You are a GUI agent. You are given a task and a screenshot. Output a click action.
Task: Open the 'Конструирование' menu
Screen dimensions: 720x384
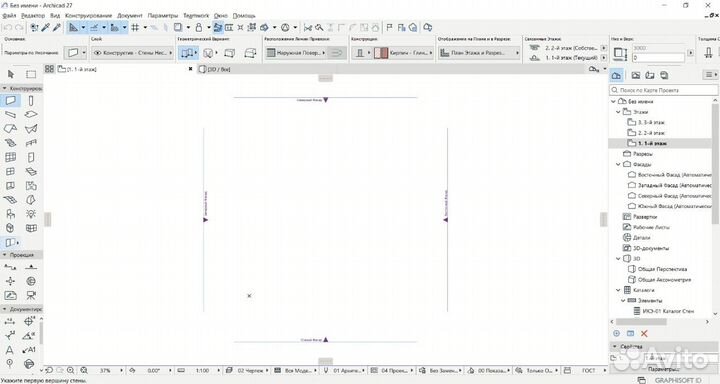pos(89,16)
